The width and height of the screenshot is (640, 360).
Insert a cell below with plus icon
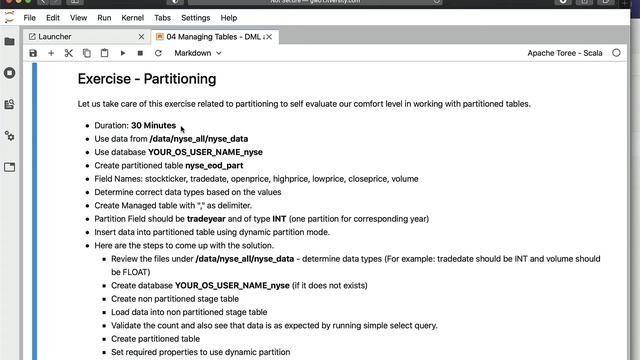51,53
